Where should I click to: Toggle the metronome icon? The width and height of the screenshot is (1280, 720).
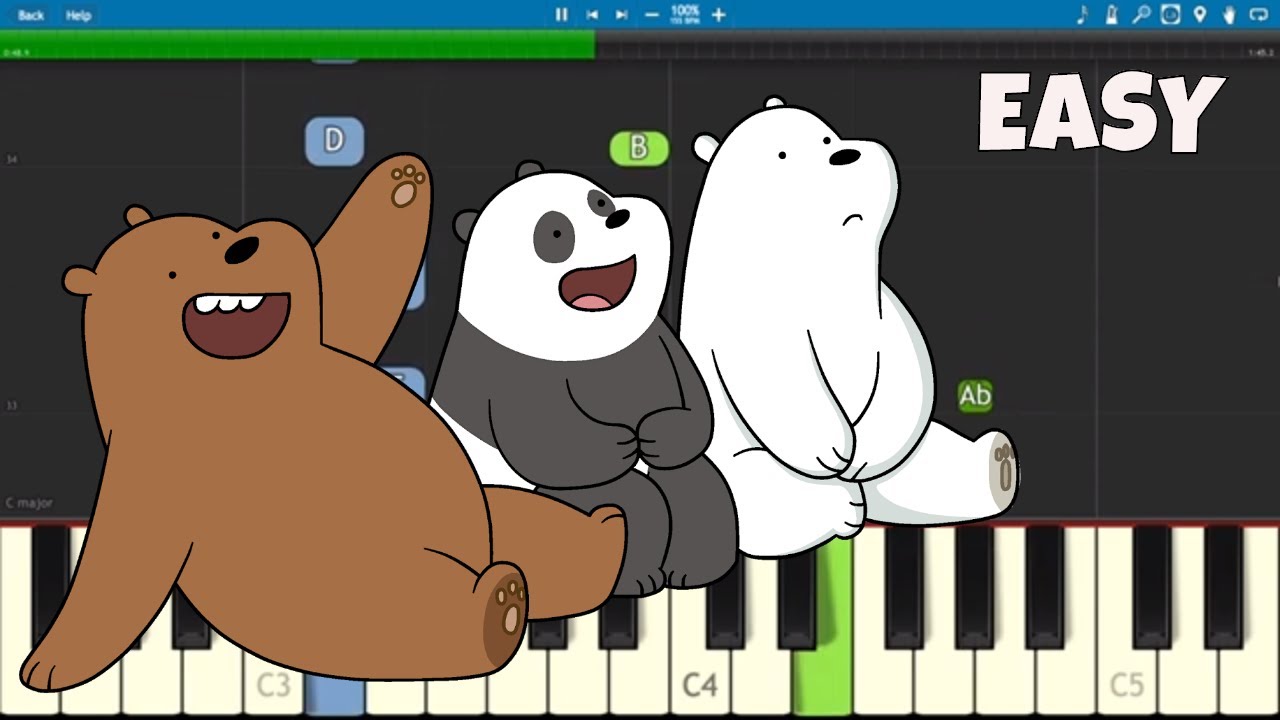point(1111,15)
